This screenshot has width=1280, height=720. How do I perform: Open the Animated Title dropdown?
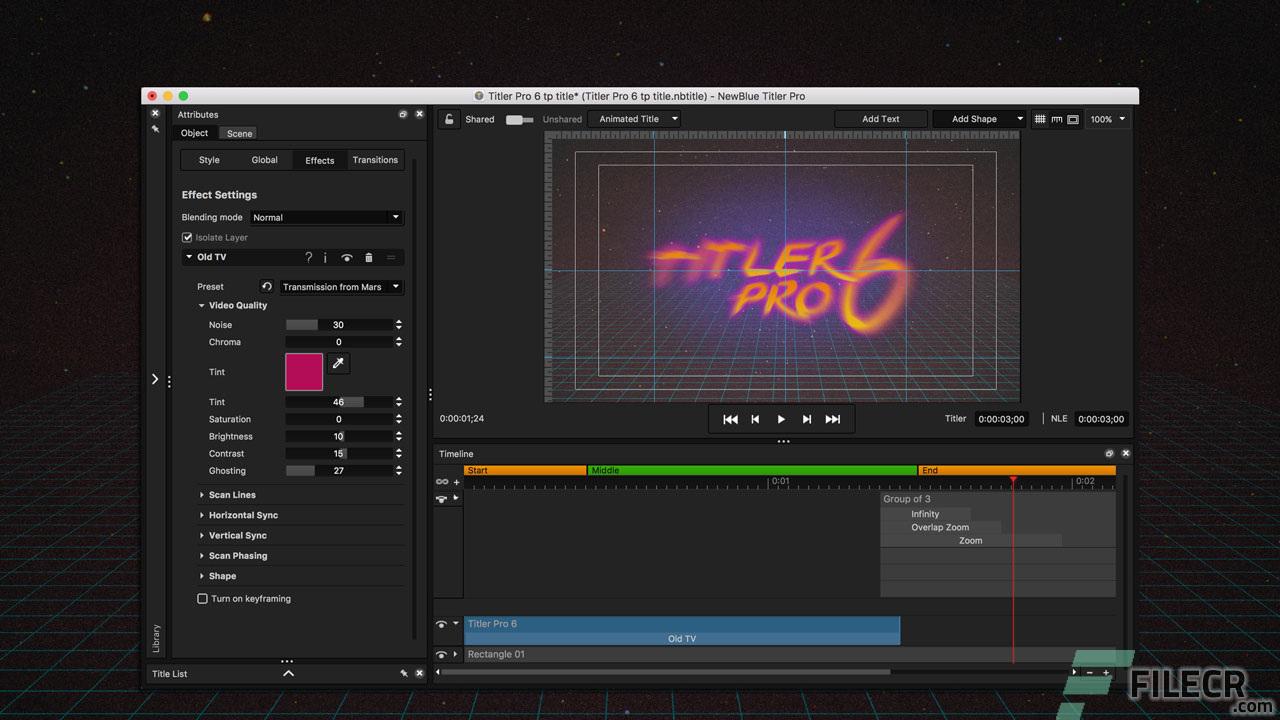(x=635, y=119)
